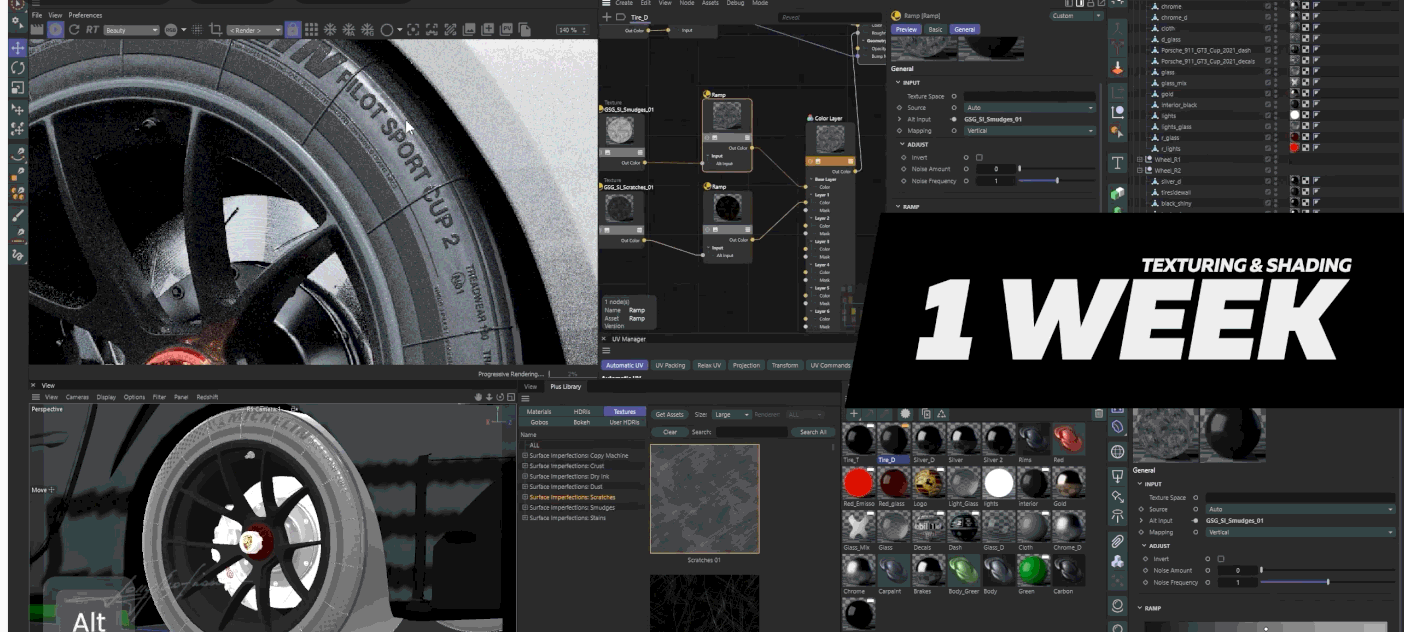The image size is (1404, 632).
Task: Click the Gobos category button
Action: coord(539,422)
